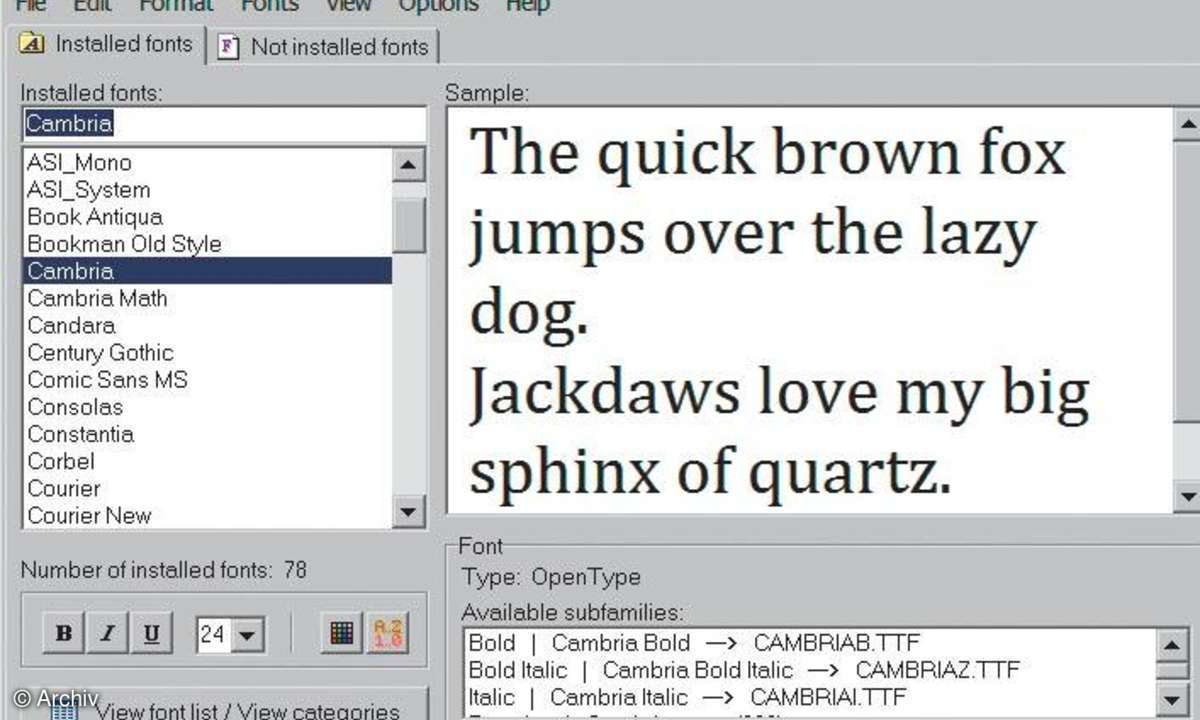Click font list scroll up arrow
This screenshot has width=1200, height=720.
coord(409,165)
